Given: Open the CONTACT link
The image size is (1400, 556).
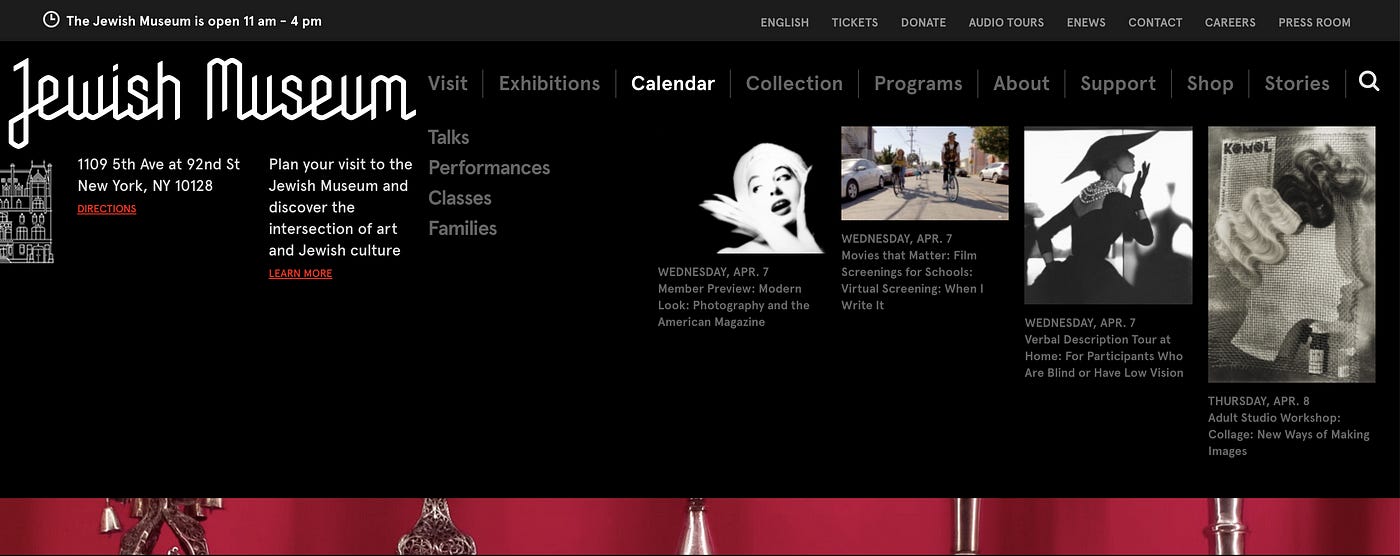Looking at the screenshot, I should pos(1155,22).
